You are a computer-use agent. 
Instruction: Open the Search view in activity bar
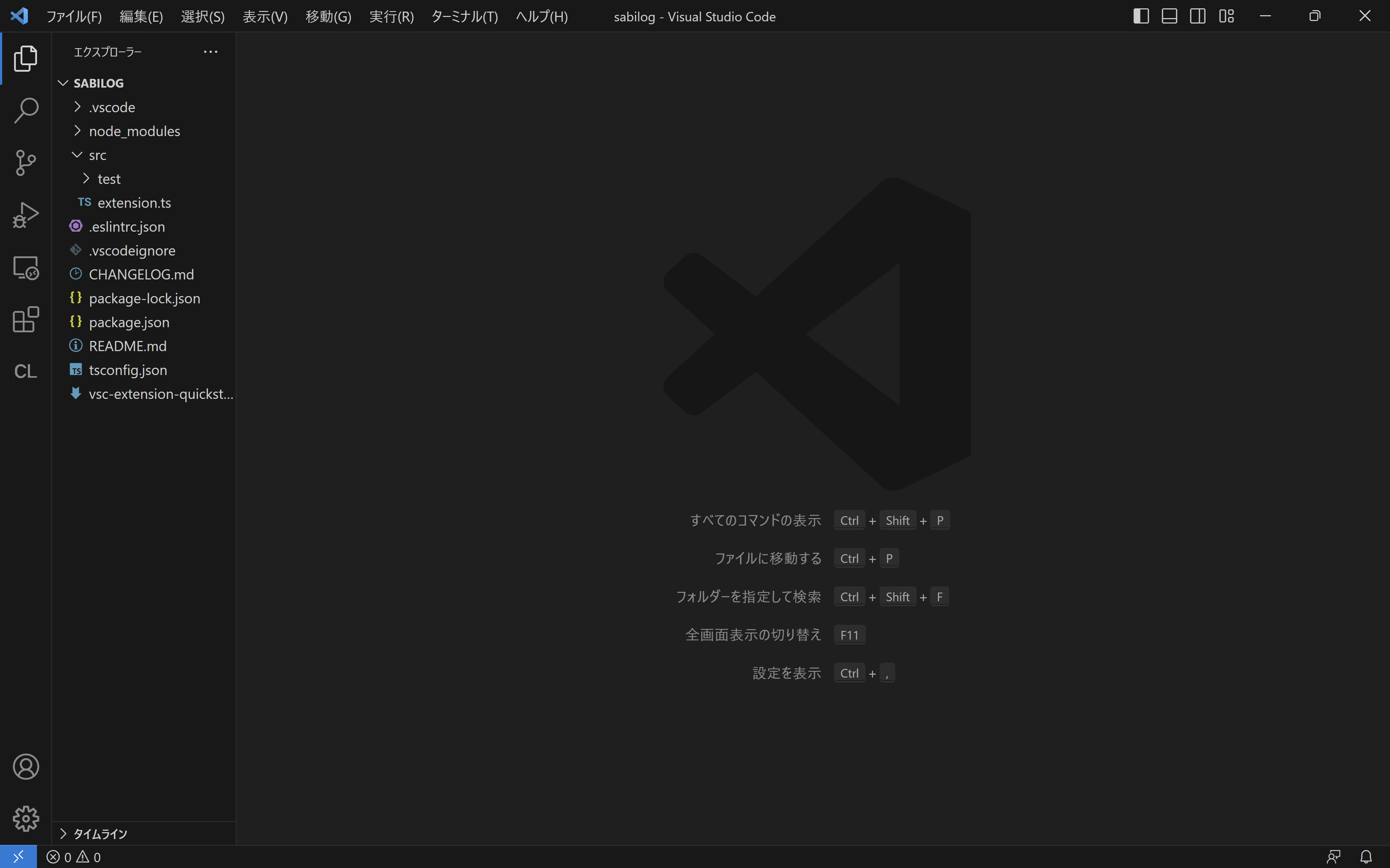coord(26,110)
